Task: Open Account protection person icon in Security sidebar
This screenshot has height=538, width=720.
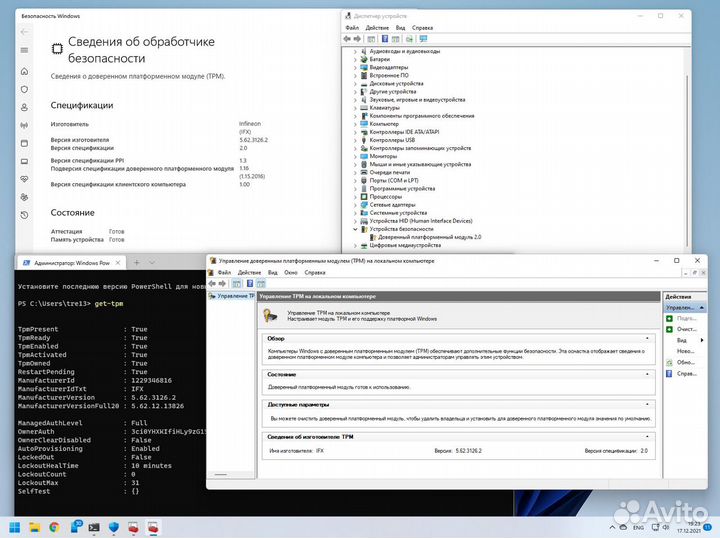Action: [x=24, y=107]
